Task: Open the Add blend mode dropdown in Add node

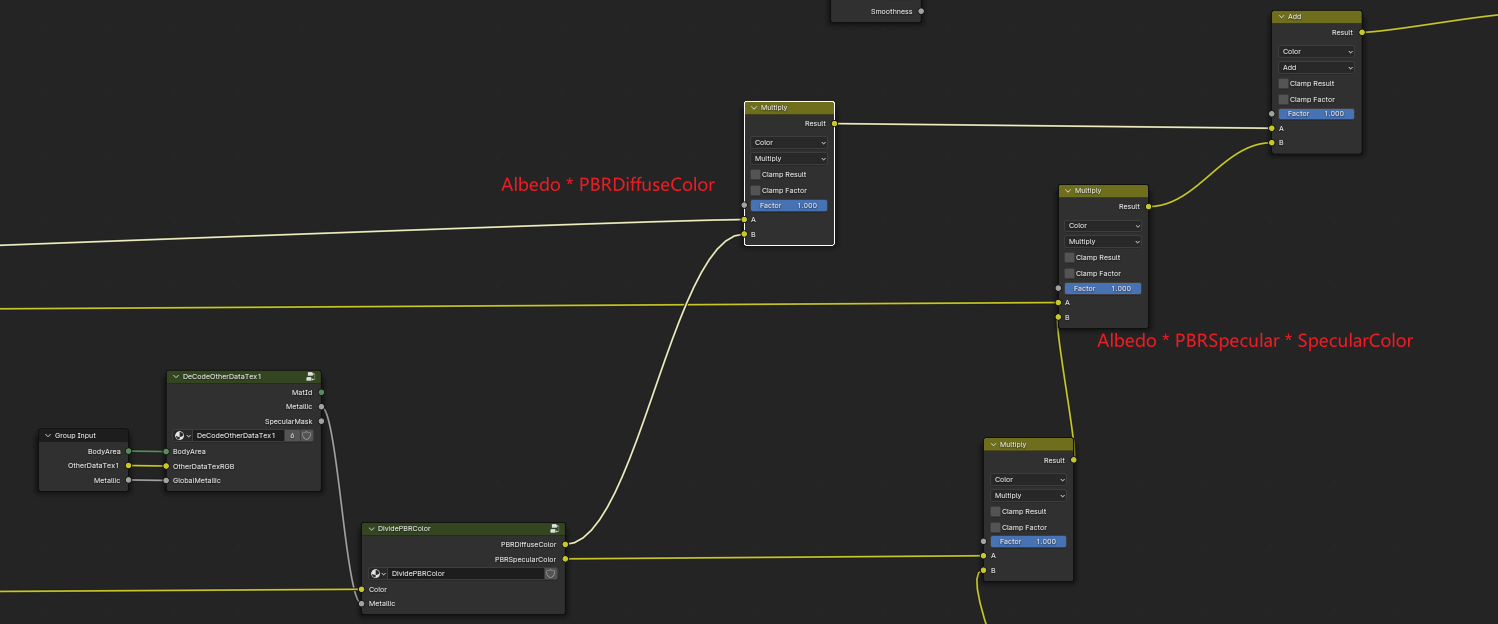Action: pyautogui.click(x=1316, y=67)
